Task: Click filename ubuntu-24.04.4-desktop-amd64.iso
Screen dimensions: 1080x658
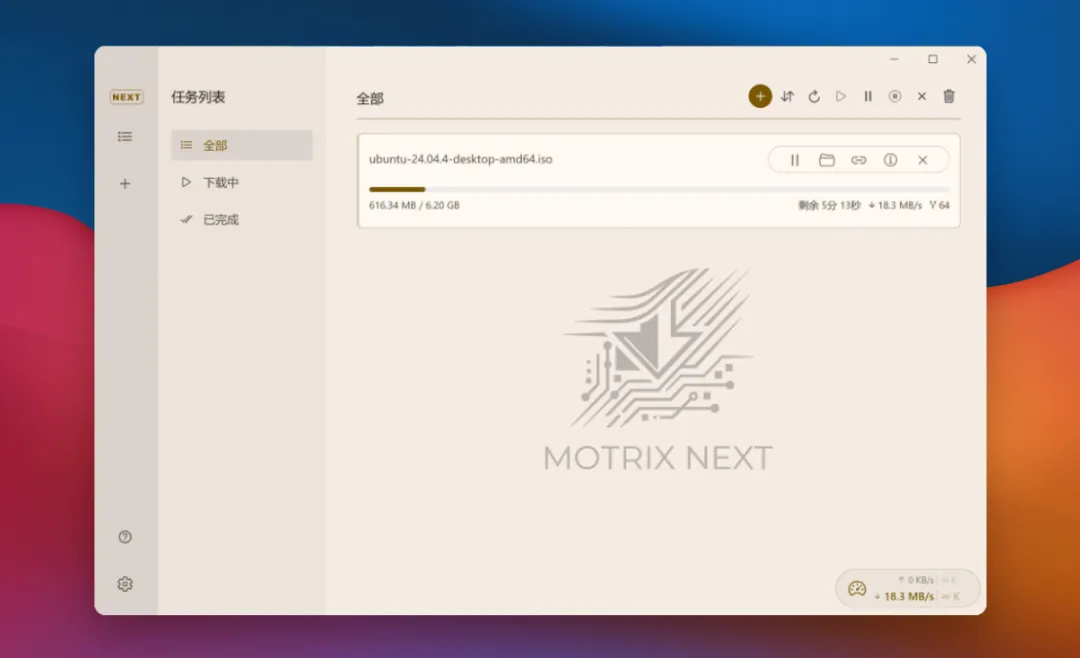Action: tap(461, 159)
